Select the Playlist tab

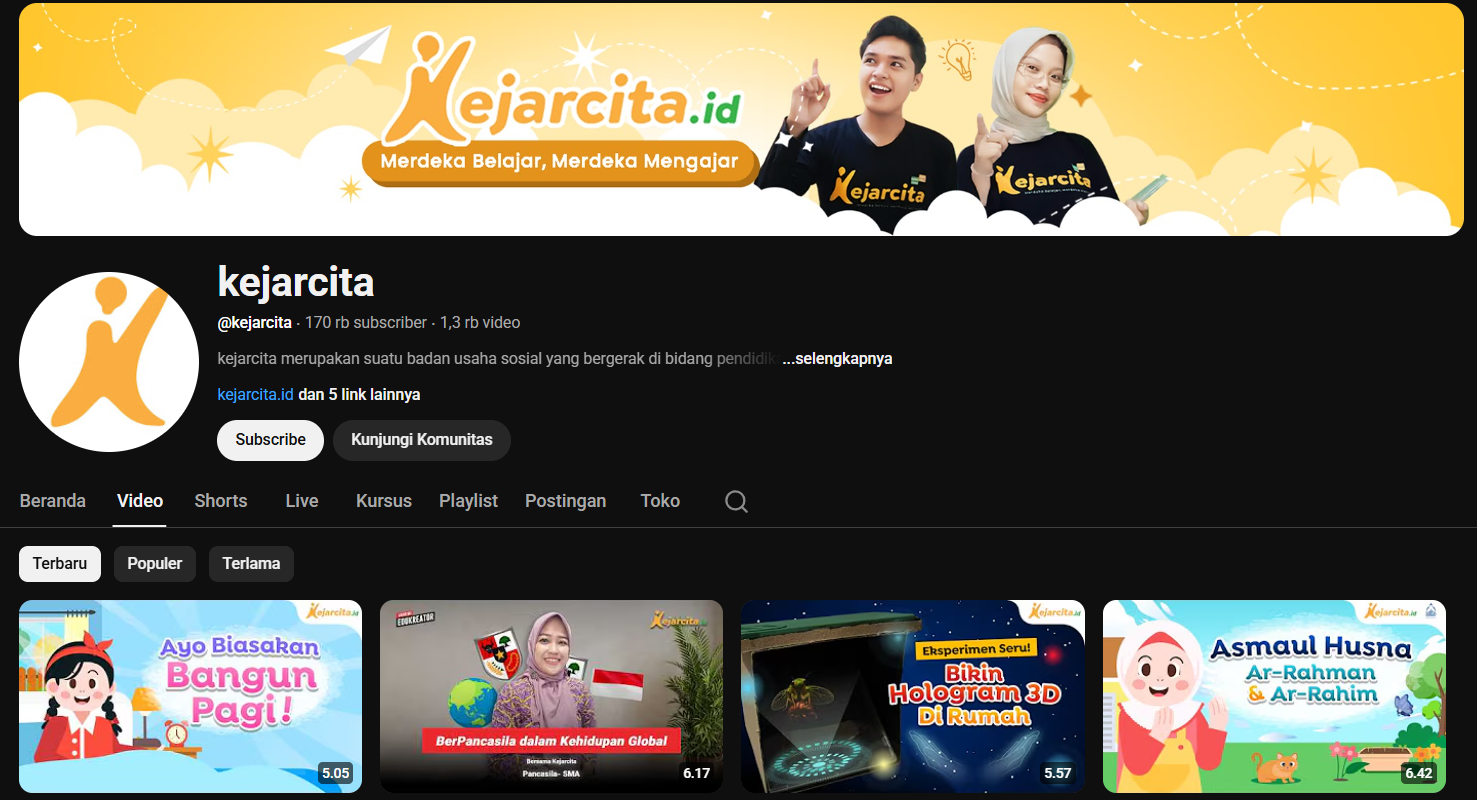pos(468,501)
